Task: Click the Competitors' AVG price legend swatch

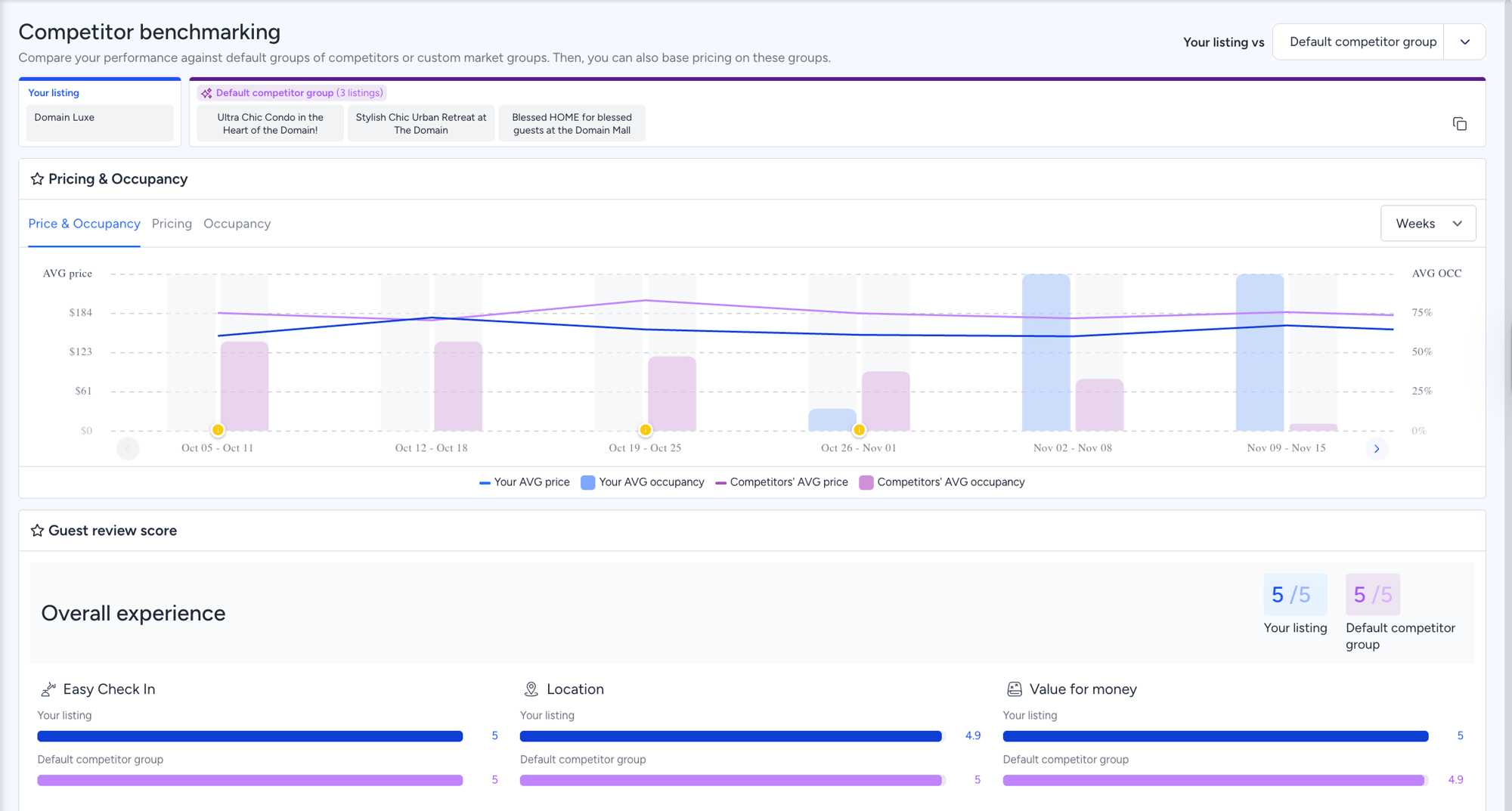Action: pos(721,482)
